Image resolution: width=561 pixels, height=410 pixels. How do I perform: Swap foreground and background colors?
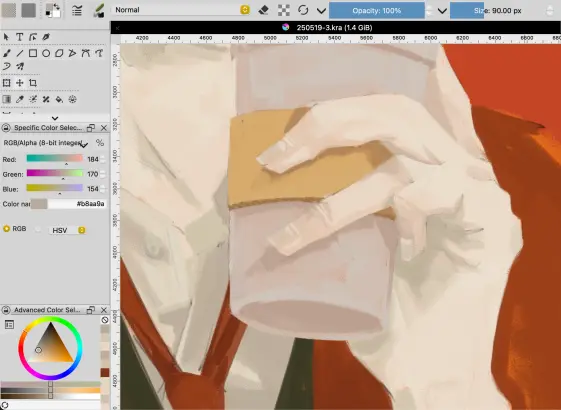[57, 6]
